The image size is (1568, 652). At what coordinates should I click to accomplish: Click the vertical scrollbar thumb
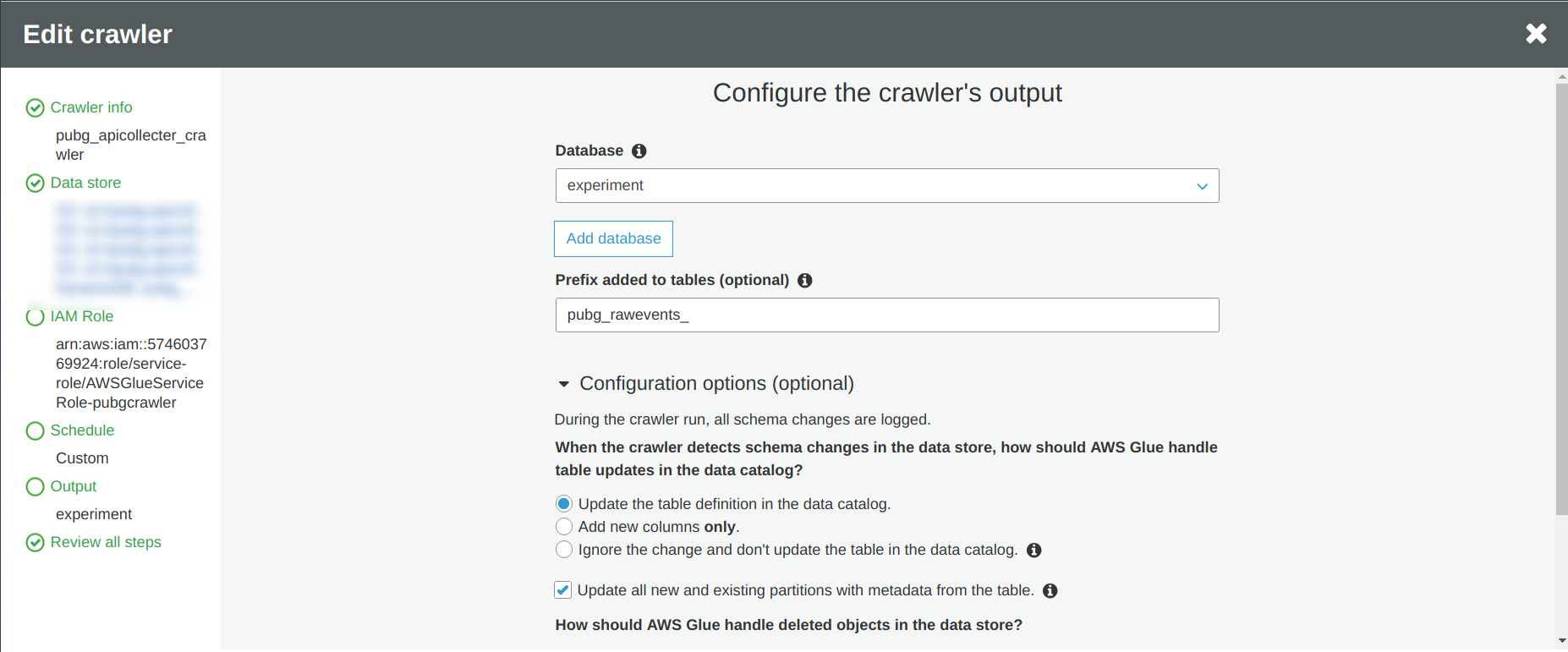coord(1561,296)
